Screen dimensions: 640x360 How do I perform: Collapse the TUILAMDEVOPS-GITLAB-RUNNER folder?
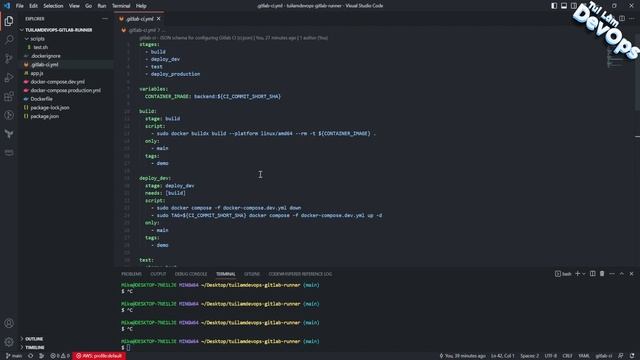[58, 30]
